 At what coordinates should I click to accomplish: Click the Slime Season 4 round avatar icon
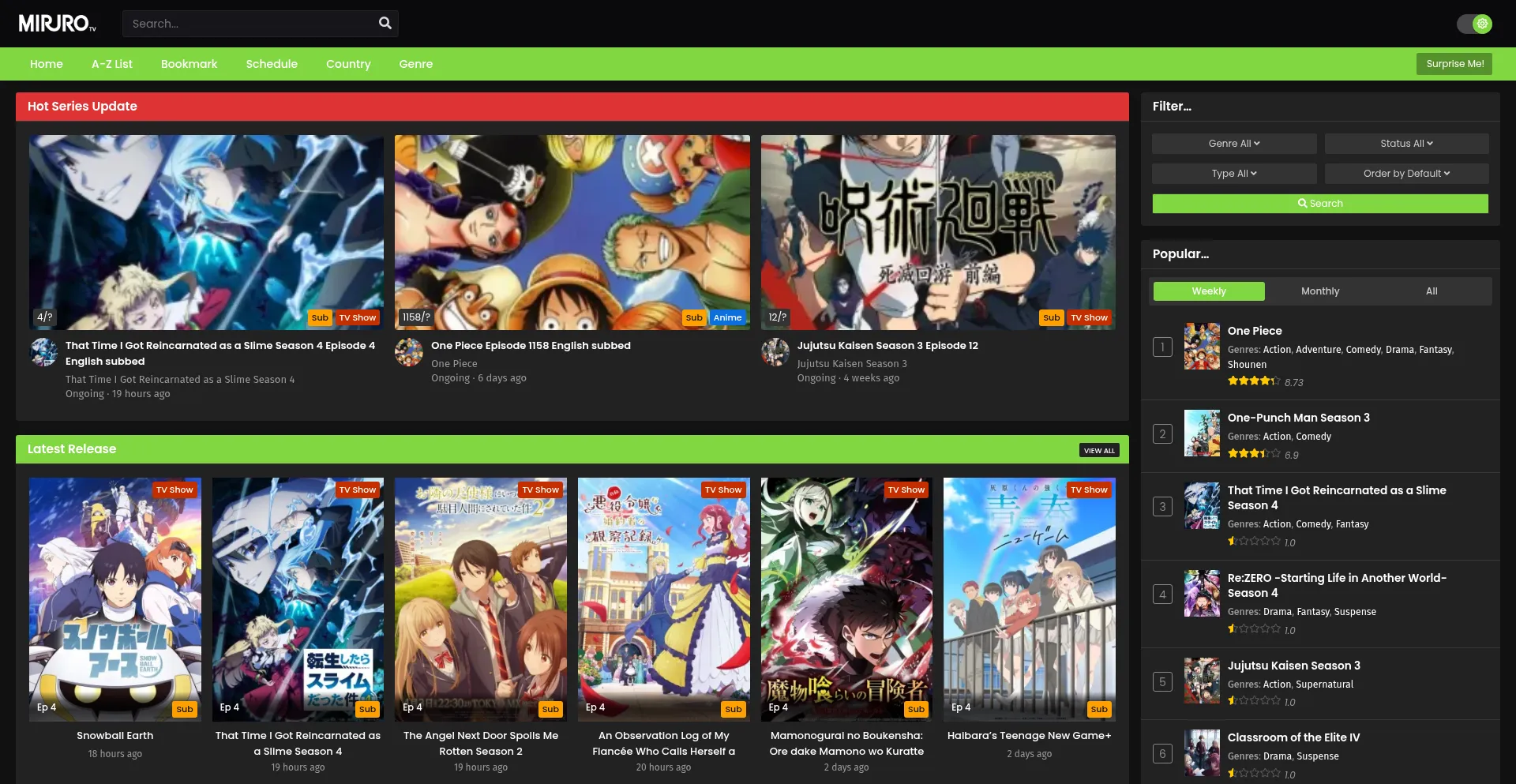coord(43,352)
